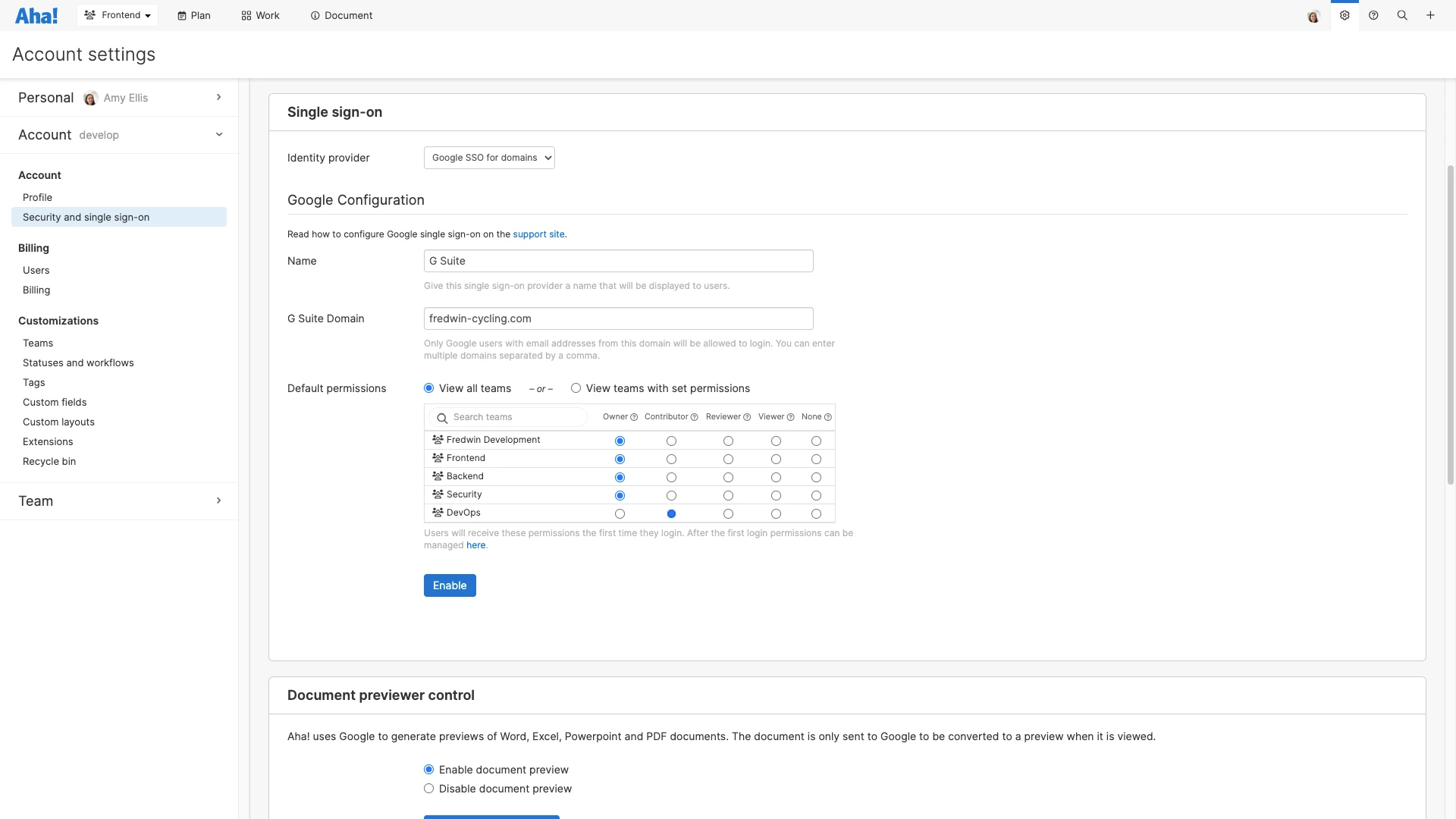Click the Enable button
Viewport: 1456px width, 819px height.
click(x=450, y=585)
